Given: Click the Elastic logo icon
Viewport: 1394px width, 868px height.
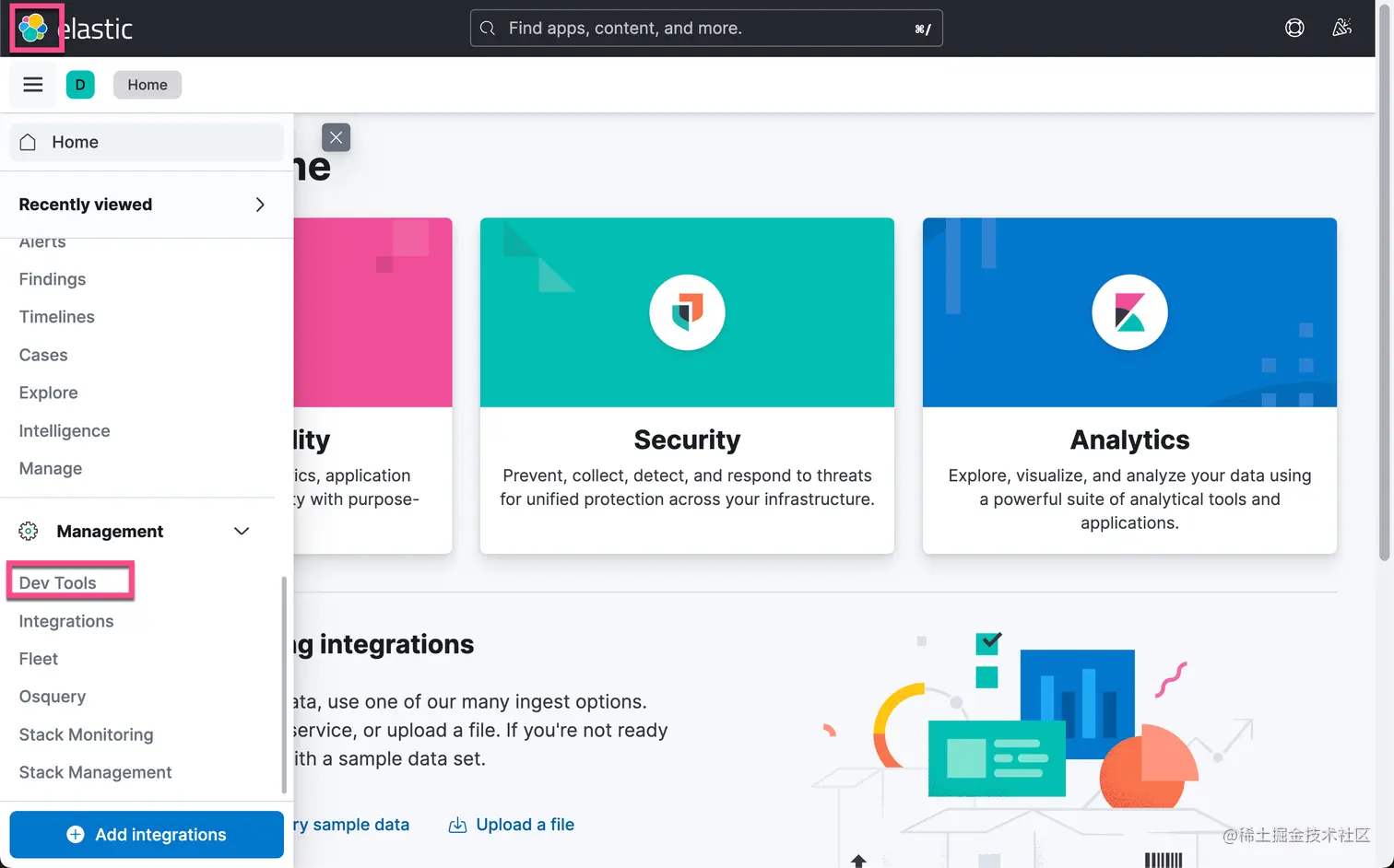Looking at the screenshot, I should tap(35, 28).
